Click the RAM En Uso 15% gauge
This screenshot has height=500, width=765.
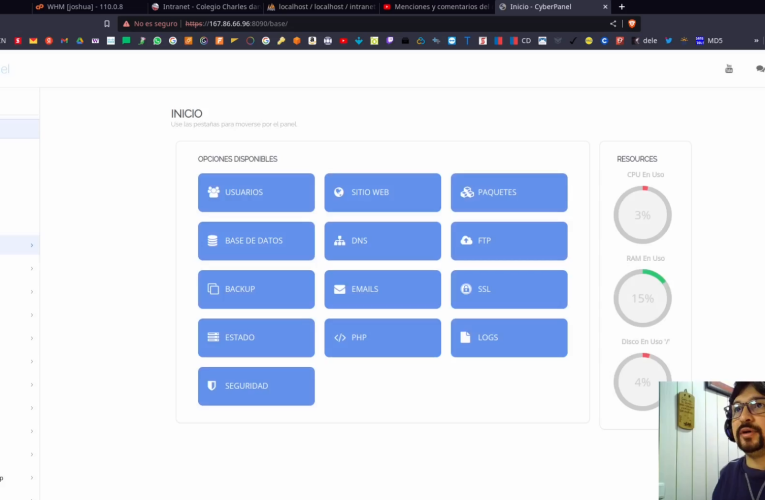pos(643,298)
